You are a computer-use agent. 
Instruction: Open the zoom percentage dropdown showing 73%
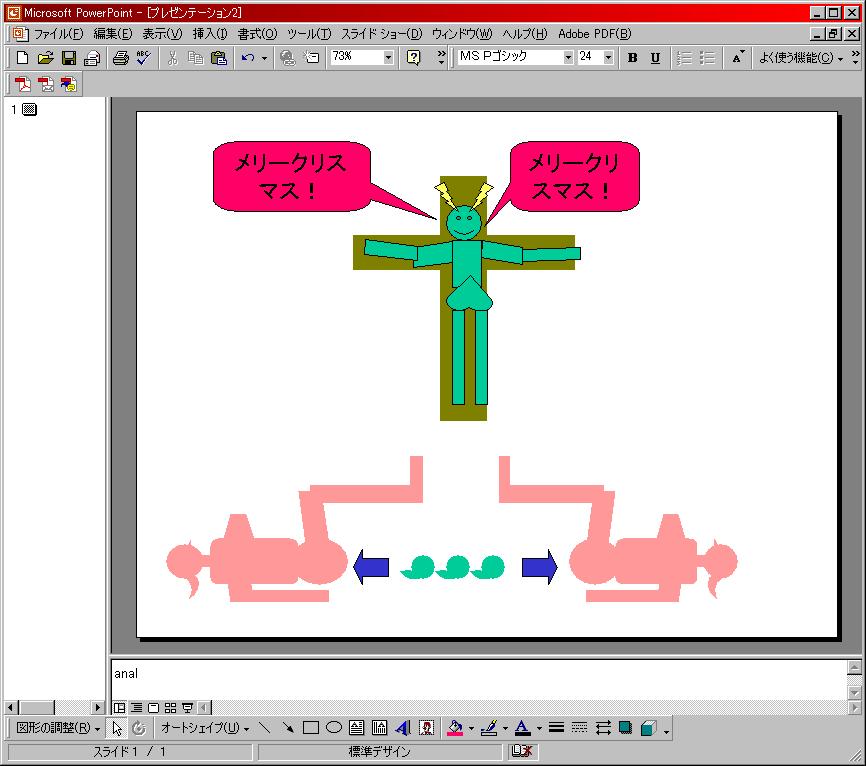pyautogui.click(x=388, y=58)
